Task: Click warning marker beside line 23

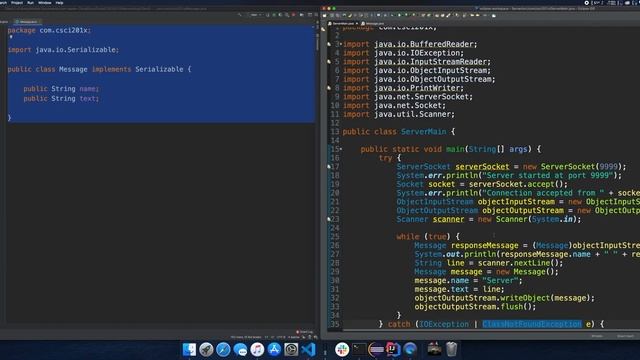Action: [x=329, y=219]
